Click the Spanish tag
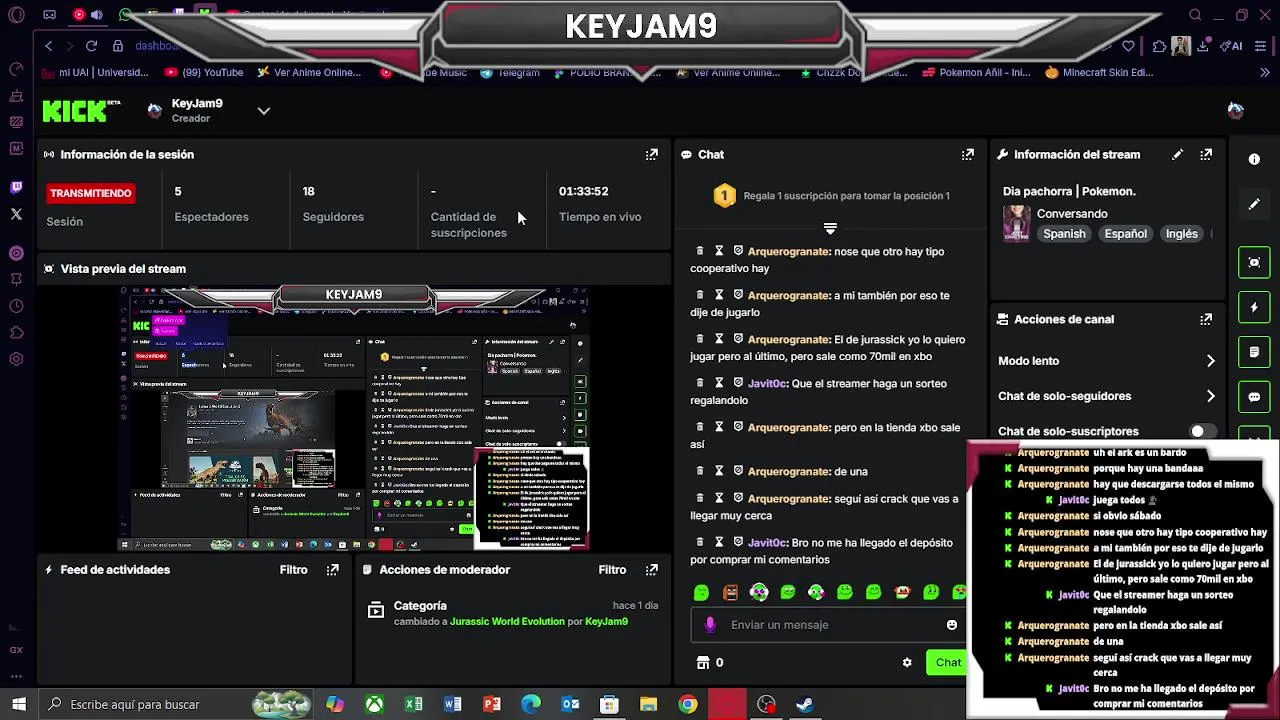The width and height of the screenshot is (1280, 720). (x=1064, y=234)
